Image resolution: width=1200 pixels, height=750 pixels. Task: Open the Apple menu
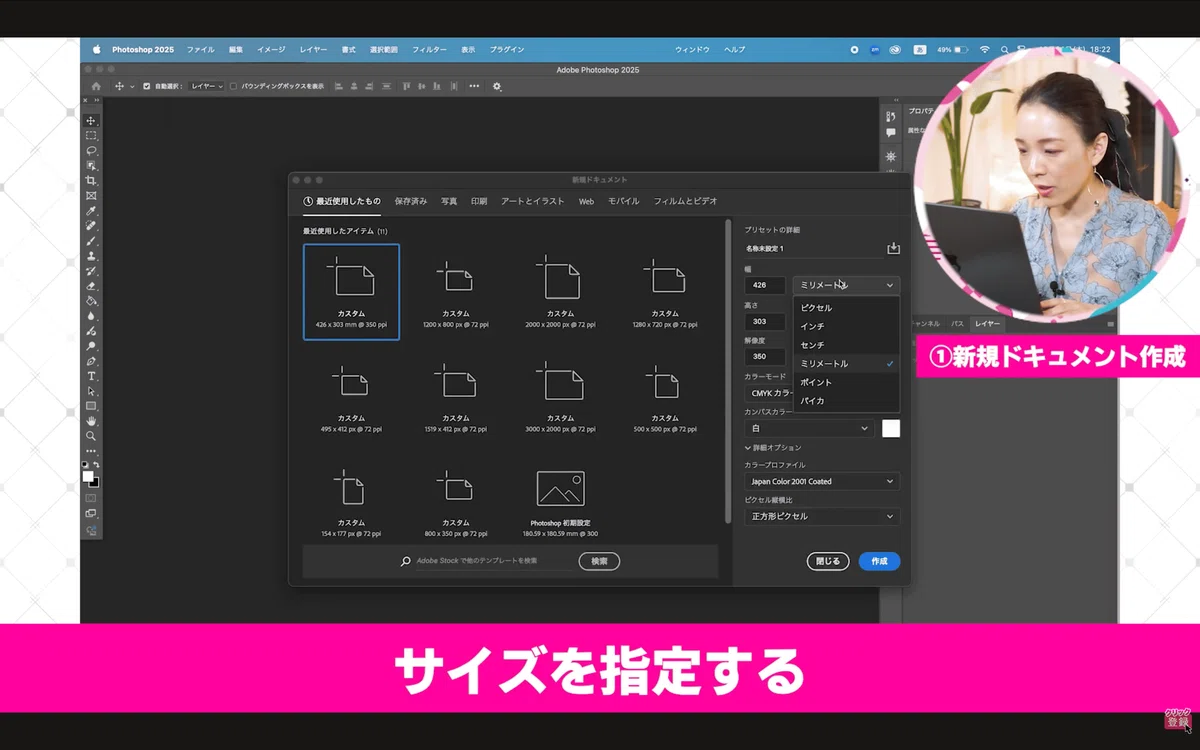click(97, 49)
